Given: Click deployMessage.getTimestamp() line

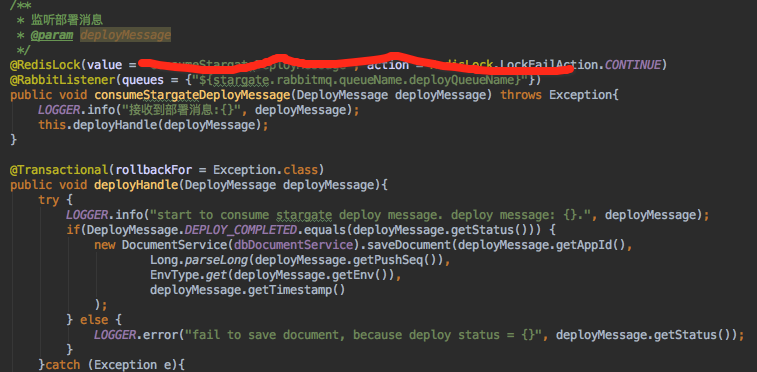Looking at the screenshot, I should [248, 290].
